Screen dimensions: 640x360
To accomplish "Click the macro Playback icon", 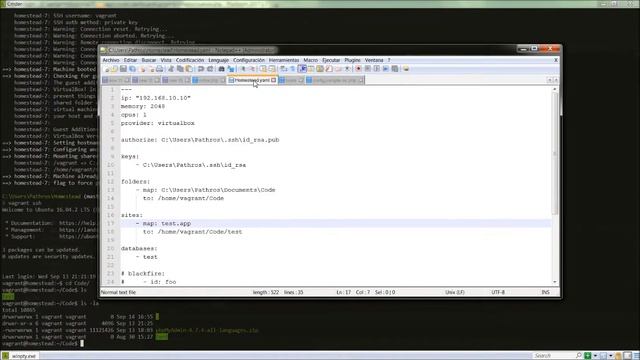I will [x=376, y=69].
